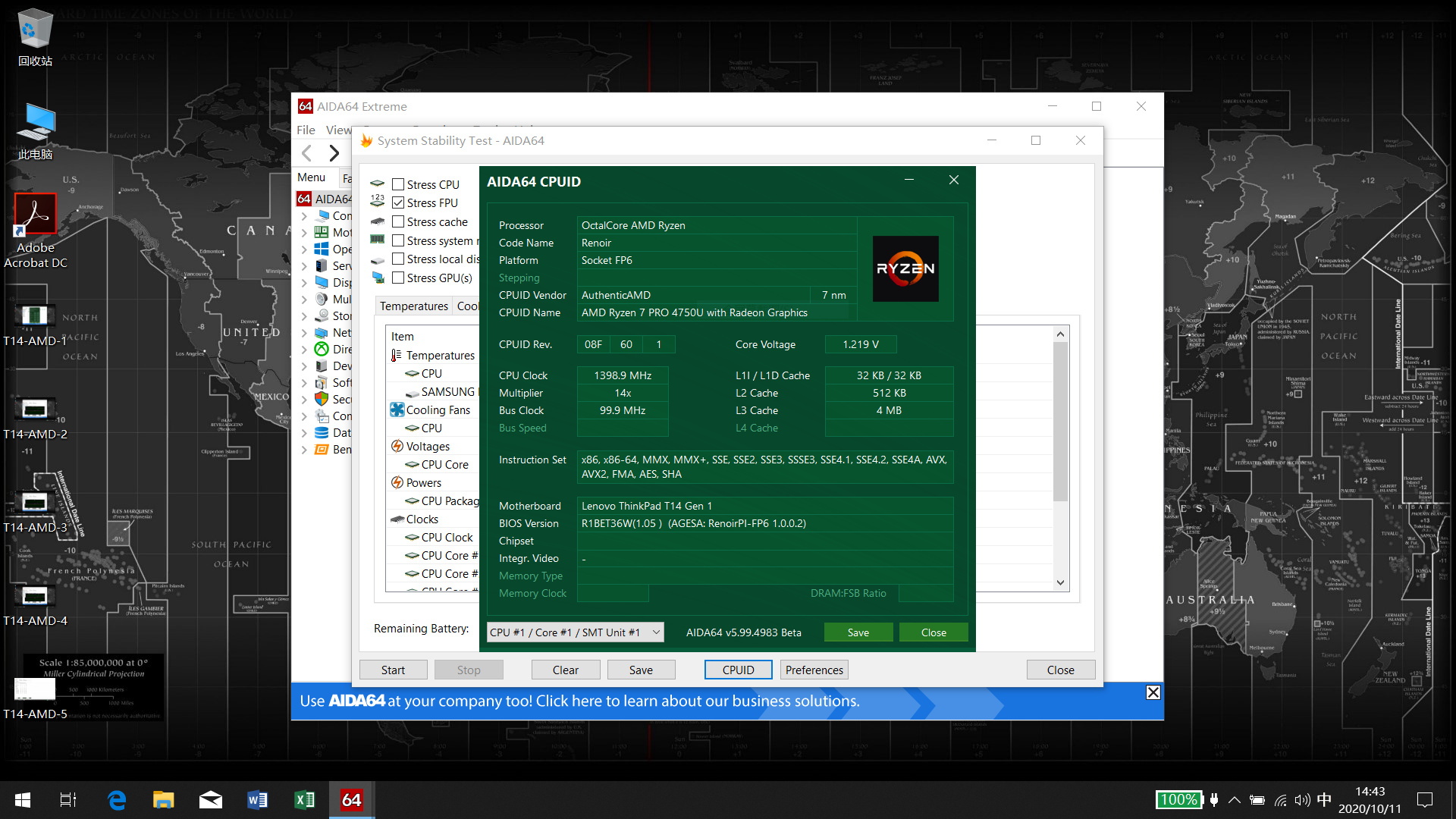The width and height of the screenshot is (1456, 819).
Task: Click the item list scrollbar up arrow
Action: click(x=1060, y=334)
